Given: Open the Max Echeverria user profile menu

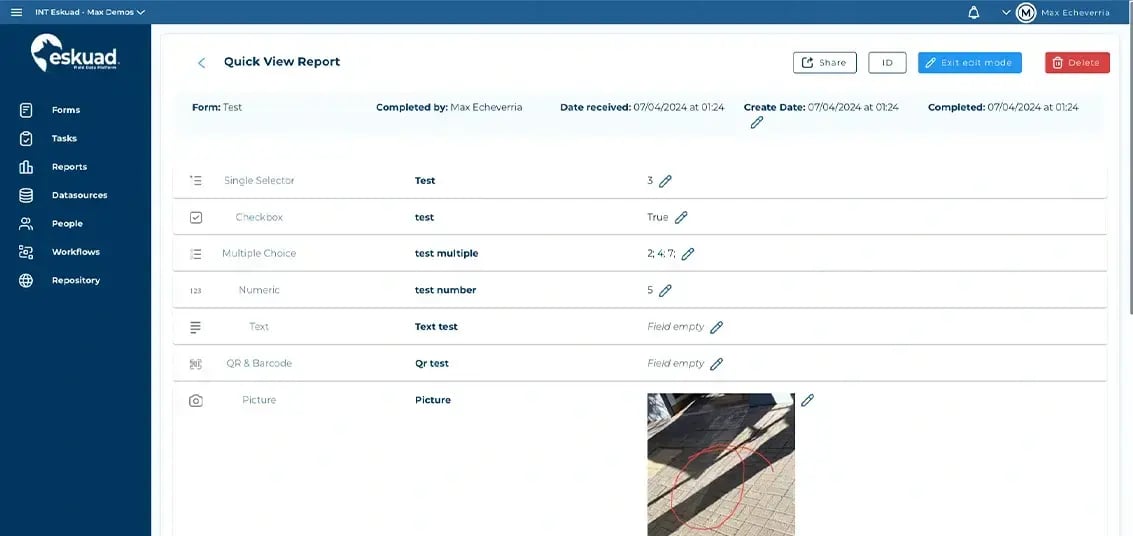Looking at the screenshot, I should click(1064, 12).
